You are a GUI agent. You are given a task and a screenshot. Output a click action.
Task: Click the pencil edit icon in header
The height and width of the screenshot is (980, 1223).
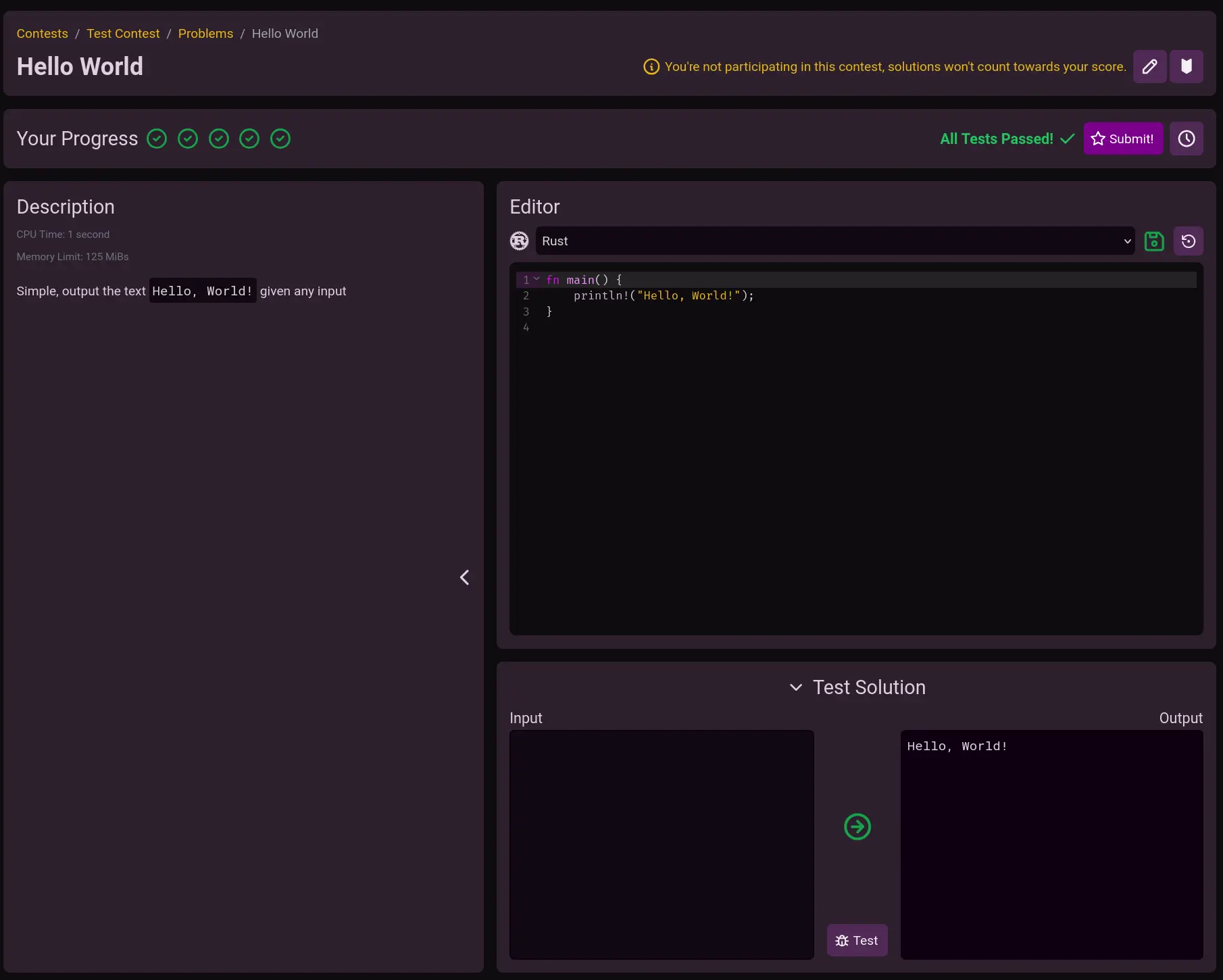pyautogui.click(x=1149, y=66)
